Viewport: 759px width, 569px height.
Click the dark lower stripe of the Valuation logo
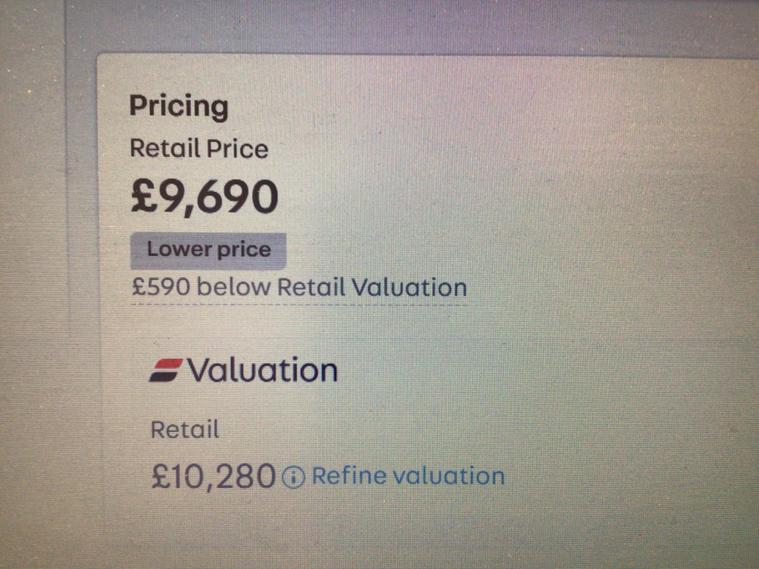coord(164,376)
